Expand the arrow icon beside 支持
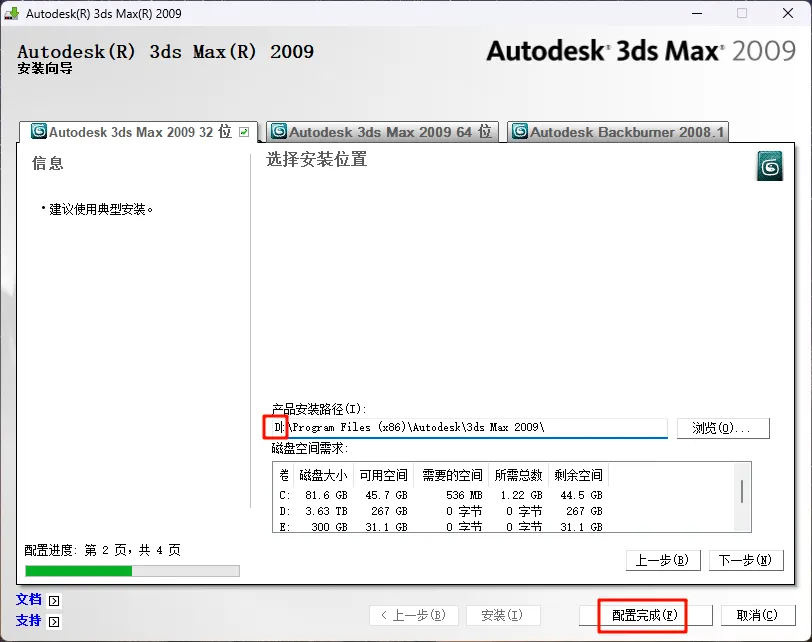 tap(54, 621)
